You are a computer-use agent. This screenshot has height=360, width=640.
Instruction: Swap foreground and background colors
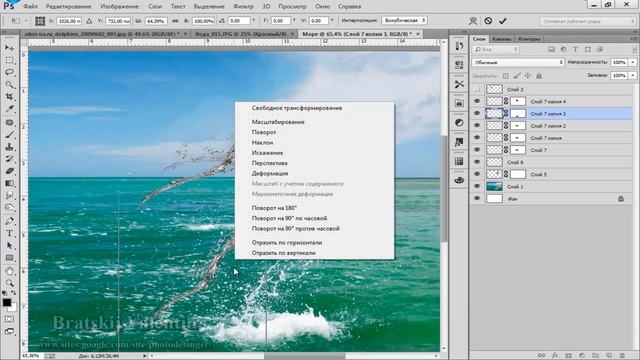[13, 293]
